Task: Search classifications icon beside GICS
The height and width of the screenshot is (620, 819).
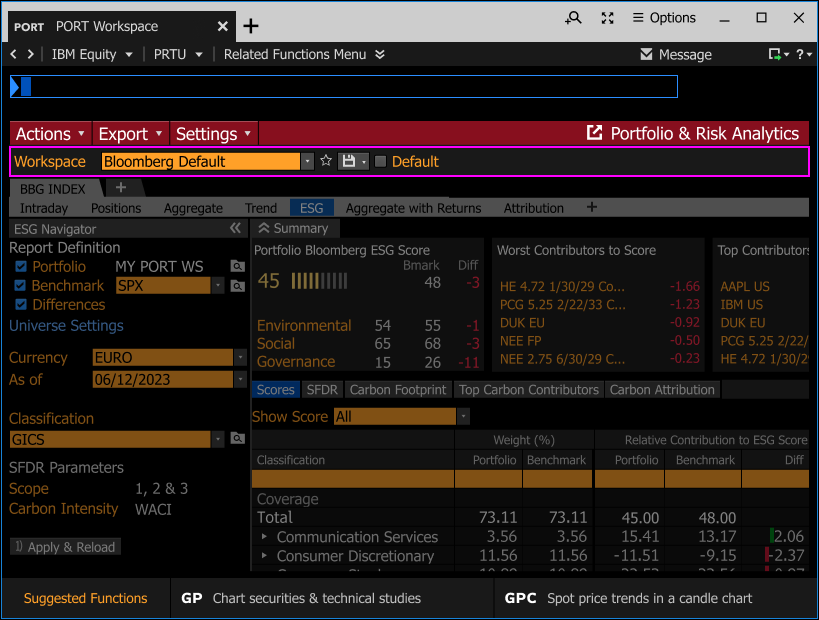Action: [238, 438]
